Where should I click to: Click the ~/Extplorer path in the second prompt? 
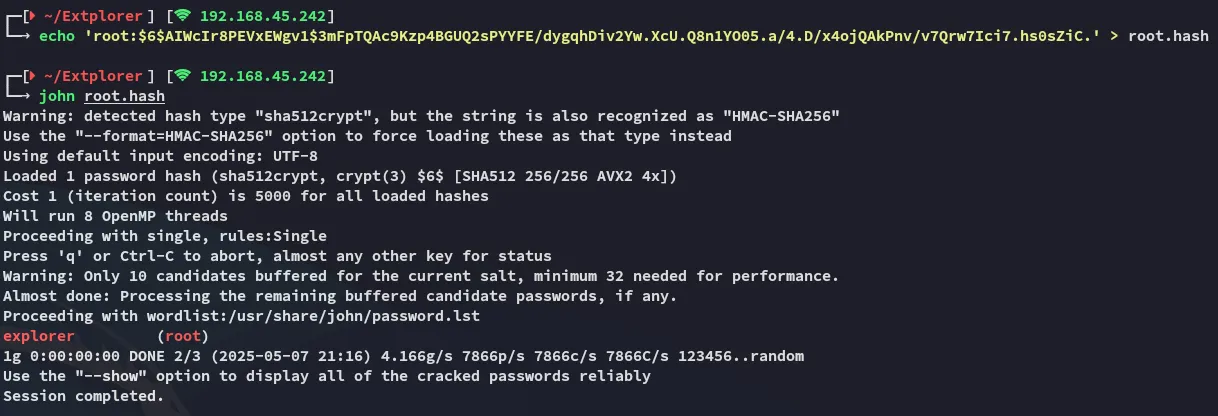(x=80, y=76)
